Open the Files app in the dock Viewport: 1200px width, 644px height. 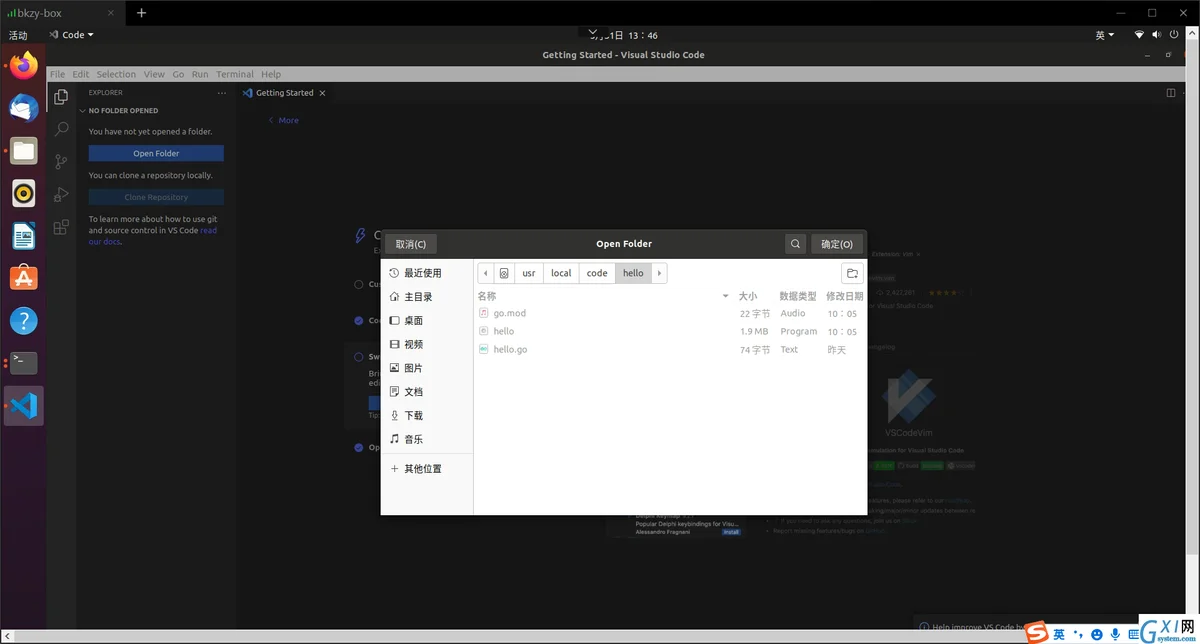pyautogui.click(x=24, y=151)
